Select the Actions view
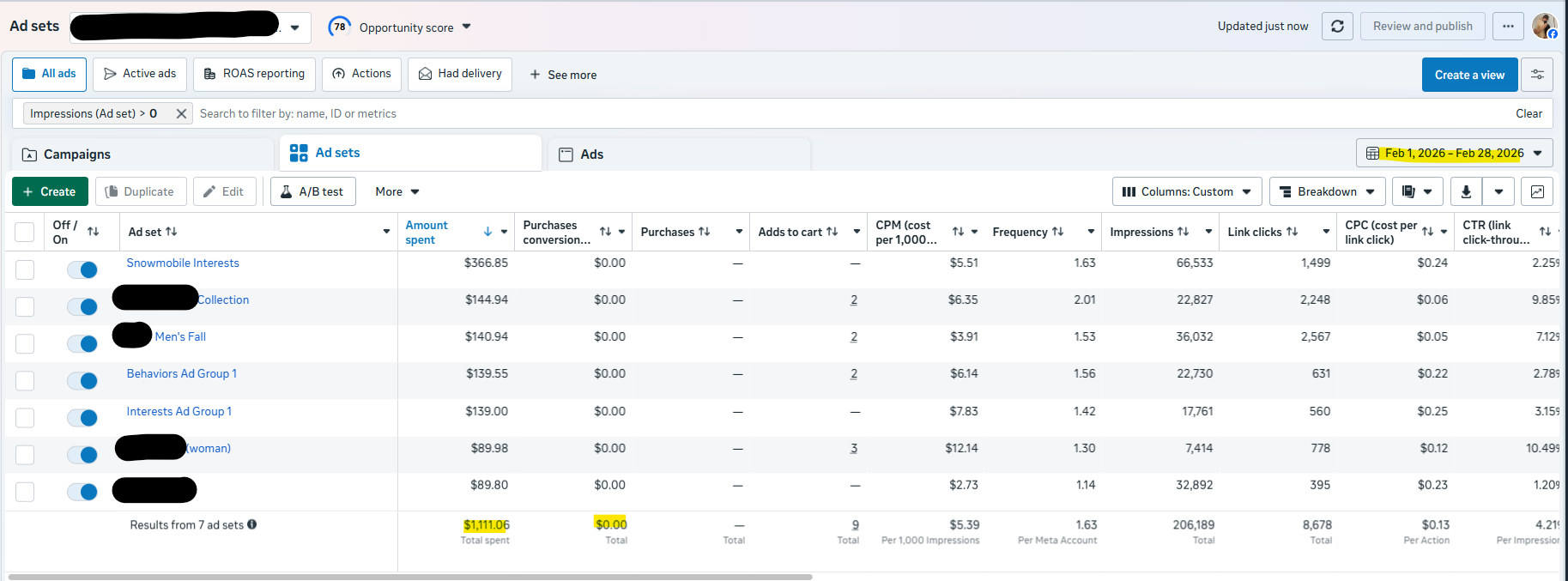1568x581 pixels. [x=361, y=74]
